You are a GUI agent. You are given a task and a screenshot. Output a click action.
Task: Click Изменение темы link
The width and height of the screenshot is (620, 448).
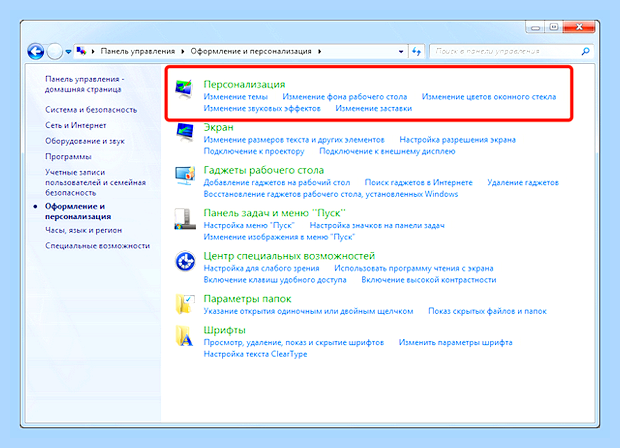[235, 97]
